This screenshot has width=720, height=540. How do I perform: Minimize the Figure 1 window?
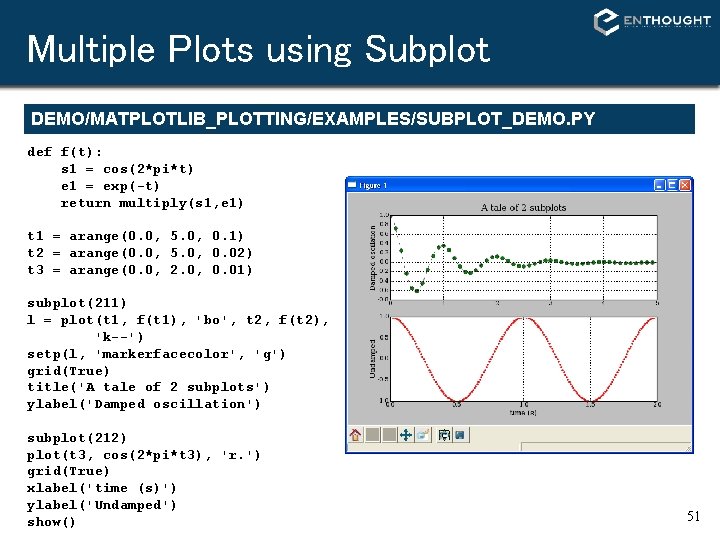659,185
